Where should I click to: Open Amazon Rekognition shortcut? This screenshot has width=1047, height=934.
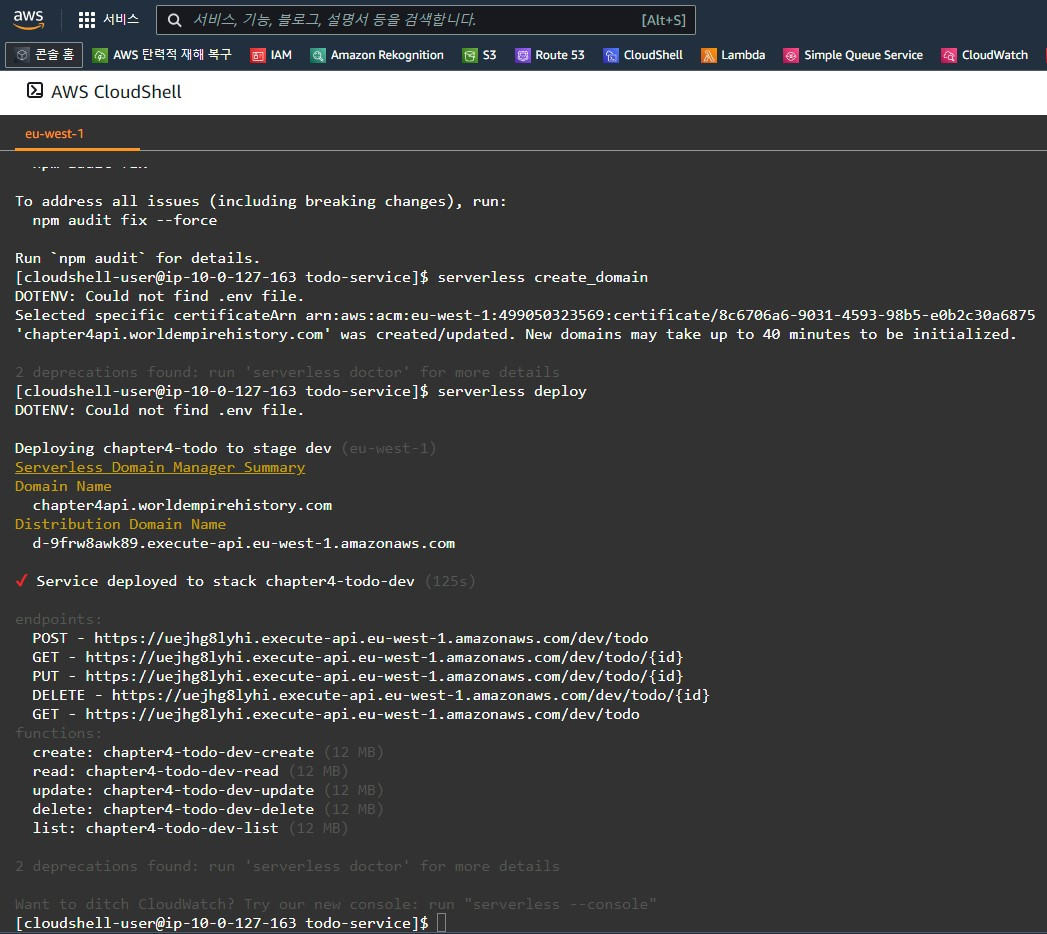(x=387, y=55)
